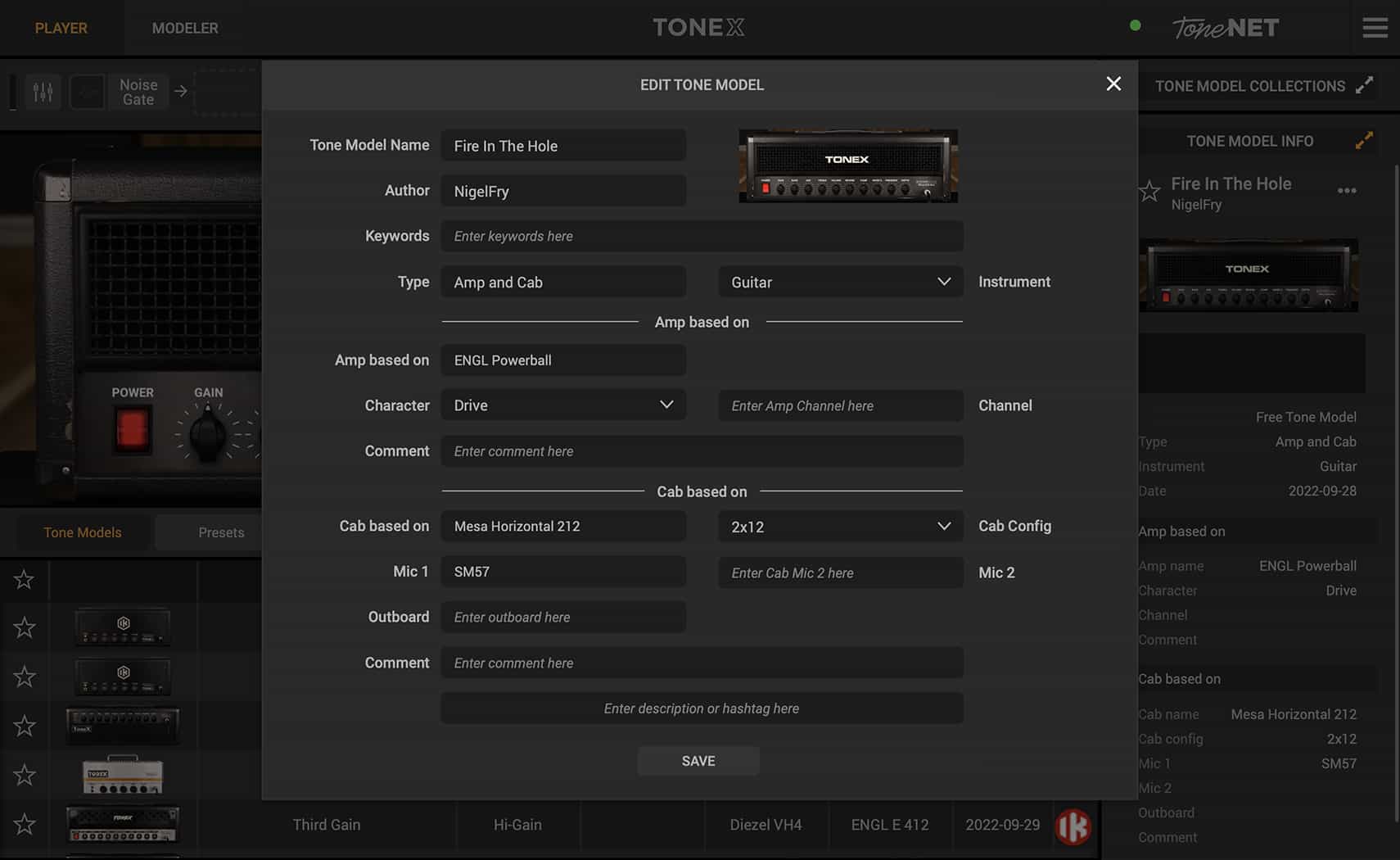Expand the Tone Model Info panel
The image size is (1400, 860).
[x=1364, y=140]
